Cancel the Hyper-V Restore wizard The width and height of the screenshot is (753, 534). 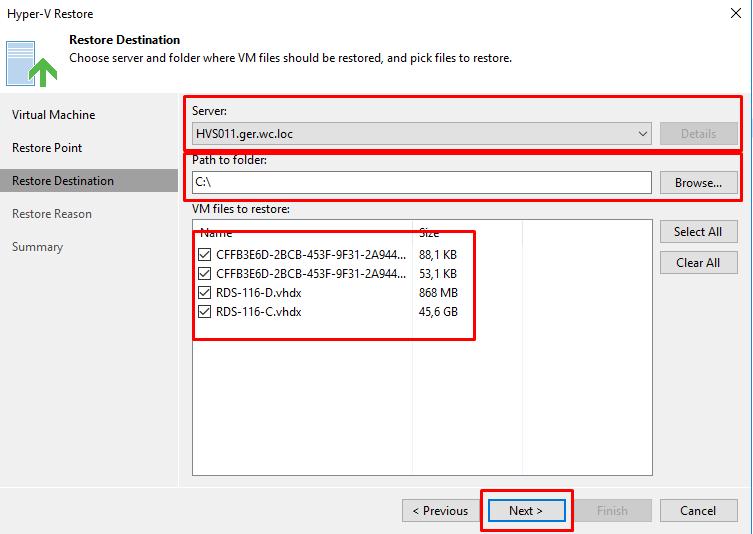pyautogui.click(x=698, y=510)
